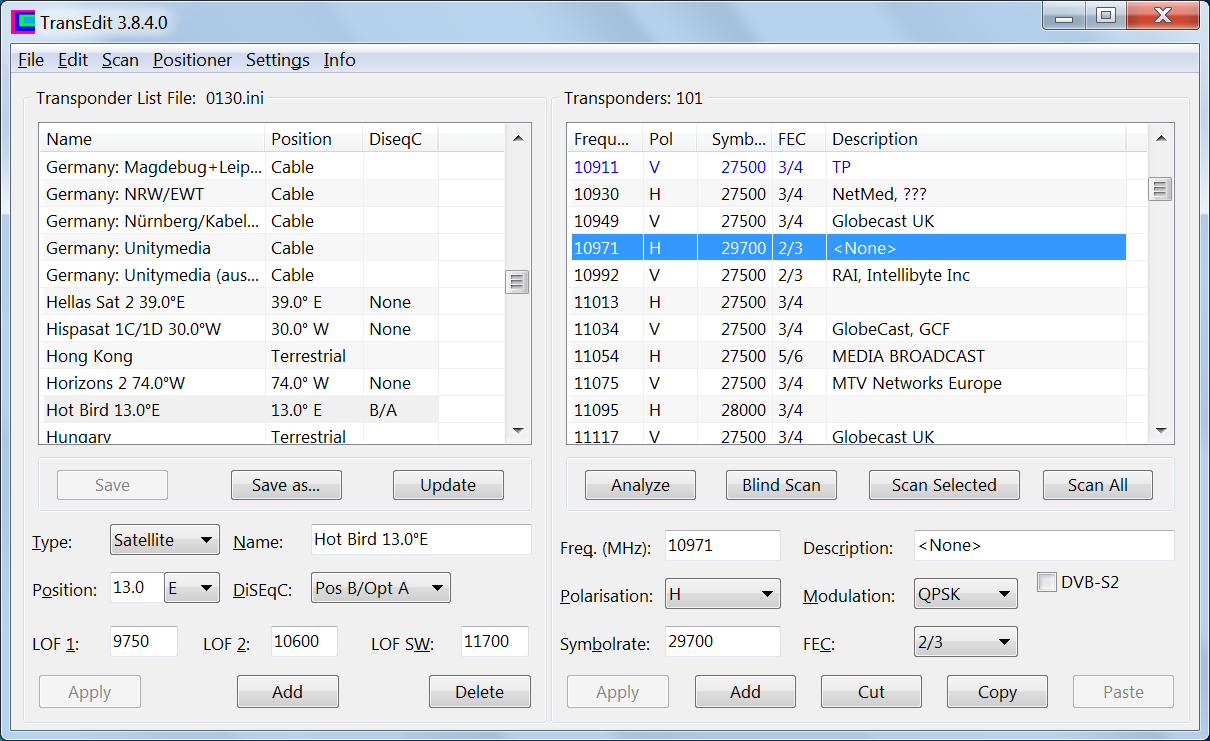Click the Analyze button

640,485
